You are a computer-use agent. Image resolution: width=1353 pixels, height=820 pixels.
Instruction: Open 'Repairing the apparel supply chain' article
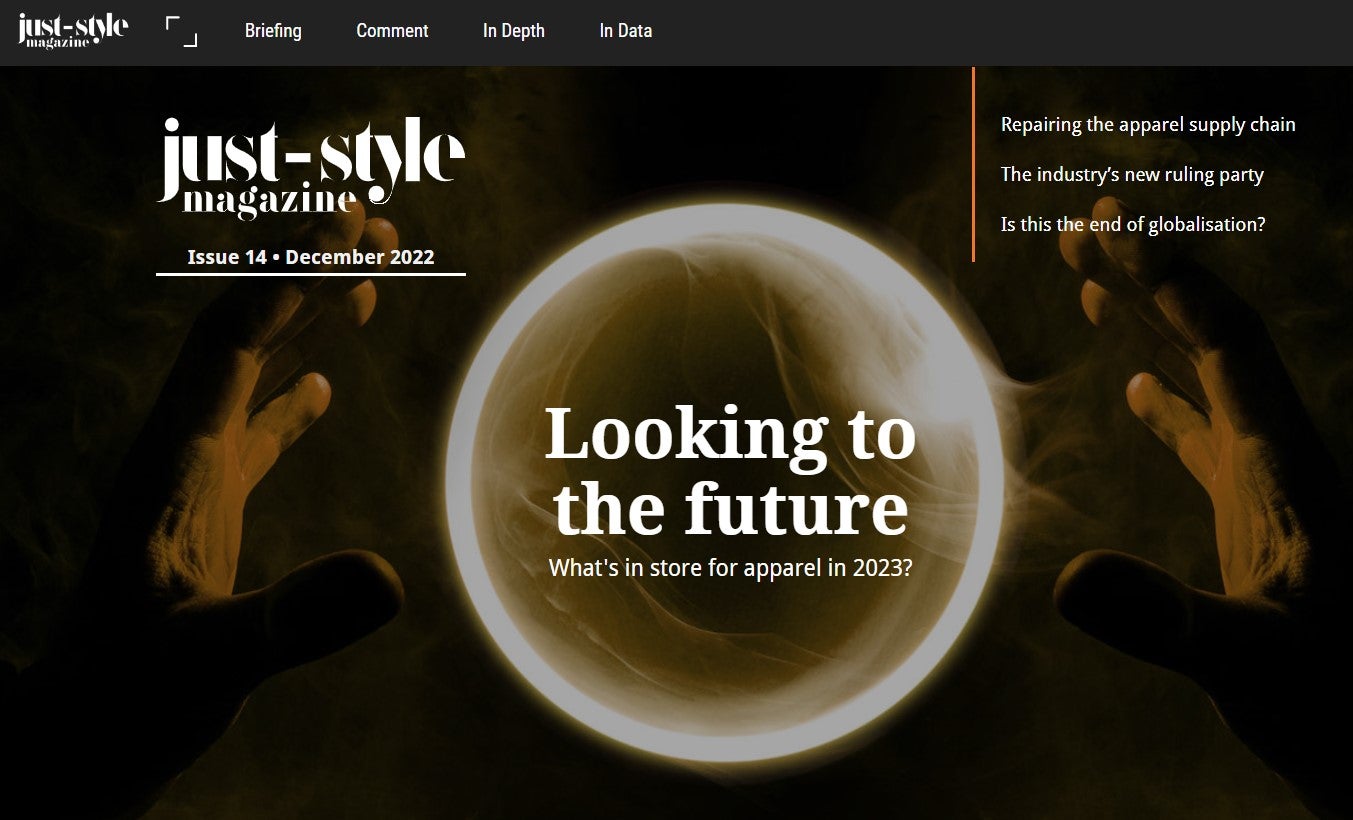click(1148, 125)
